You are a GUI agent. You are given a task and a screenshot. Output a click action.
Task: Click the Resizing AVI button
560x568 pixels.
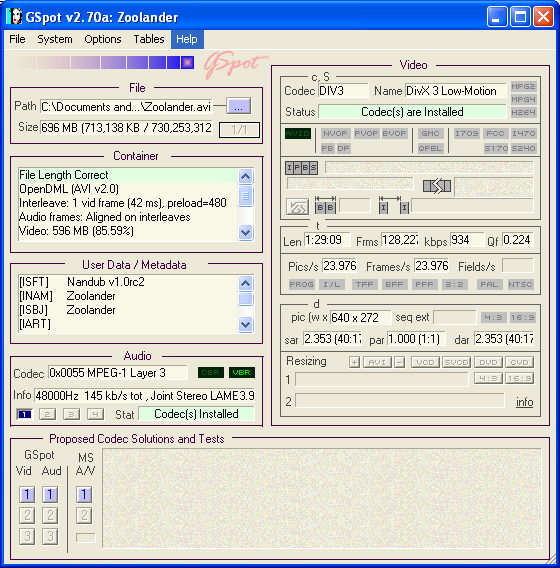click(x=377, y=362)
